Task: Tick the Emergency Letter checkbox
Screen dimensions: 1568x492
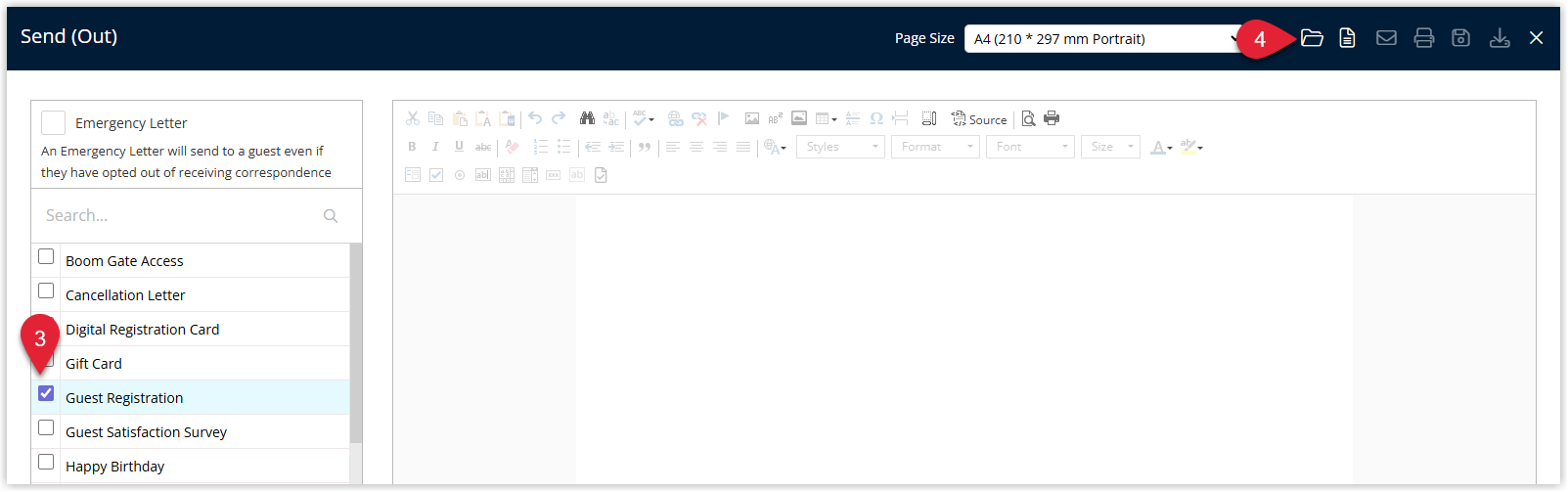Action: click(x=54, y=122)
